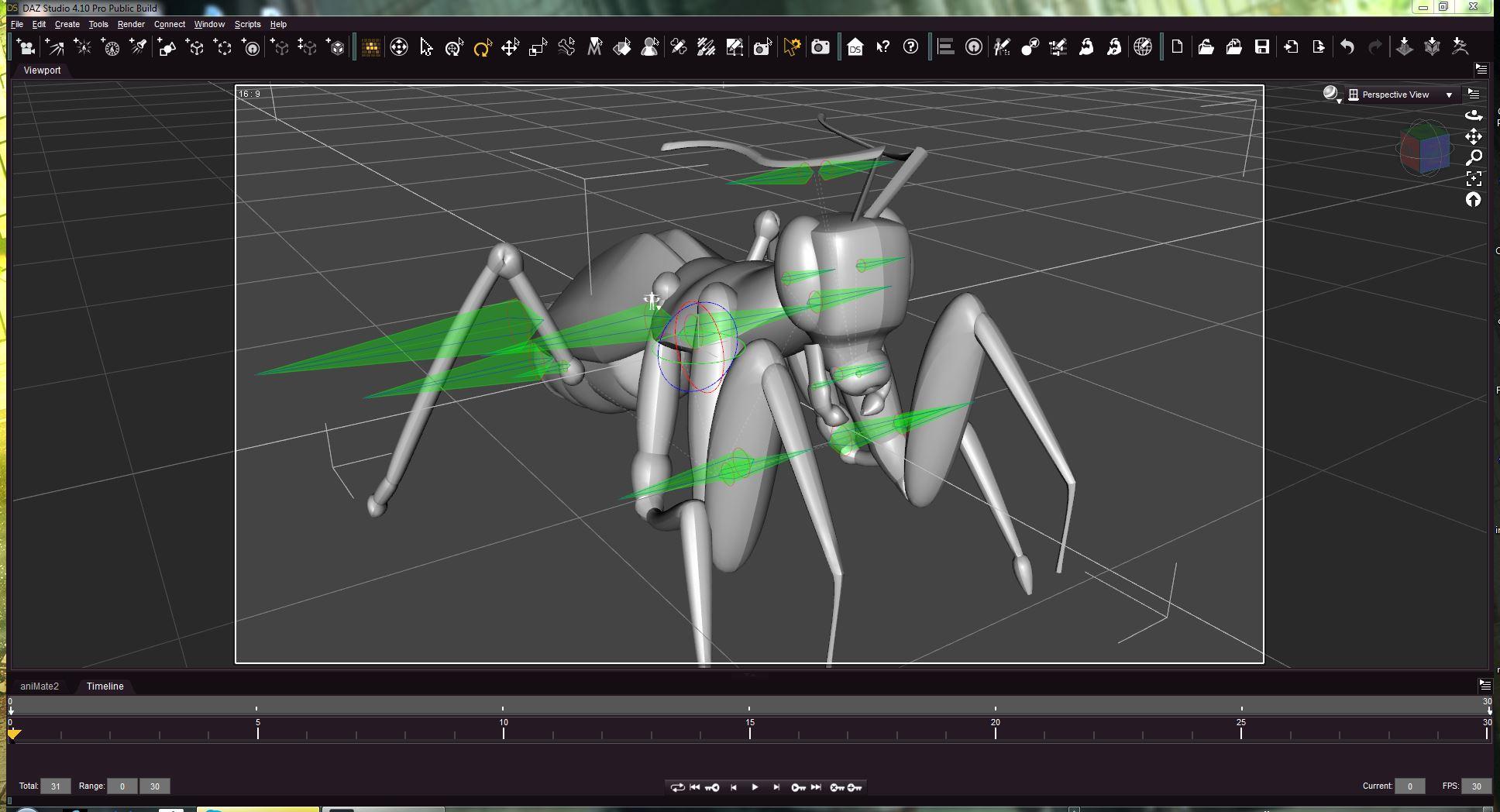The height and width of the screenshot is (812, 1500).
Task: Step to the previous frame
Action: [734, 787]
